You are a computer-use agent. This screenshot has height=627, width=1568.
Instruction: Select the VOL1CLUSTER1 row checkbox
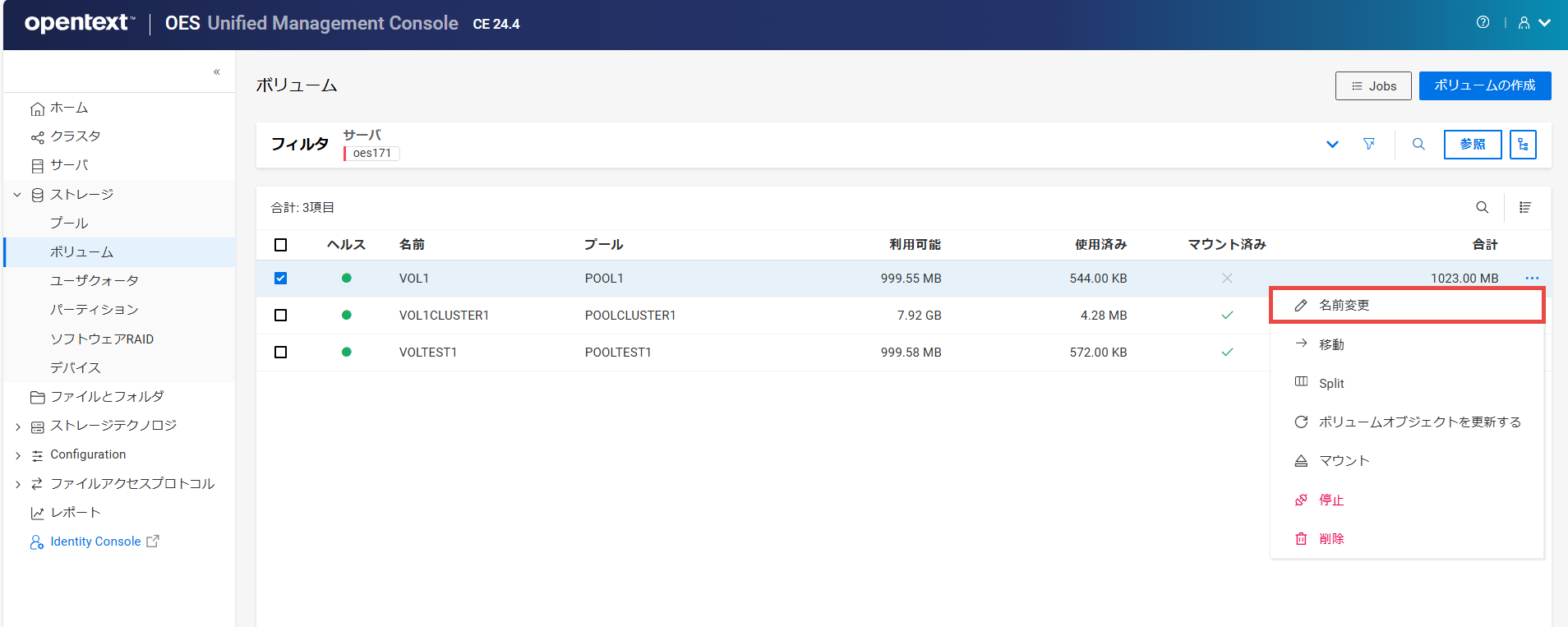(x=280, y=316)
